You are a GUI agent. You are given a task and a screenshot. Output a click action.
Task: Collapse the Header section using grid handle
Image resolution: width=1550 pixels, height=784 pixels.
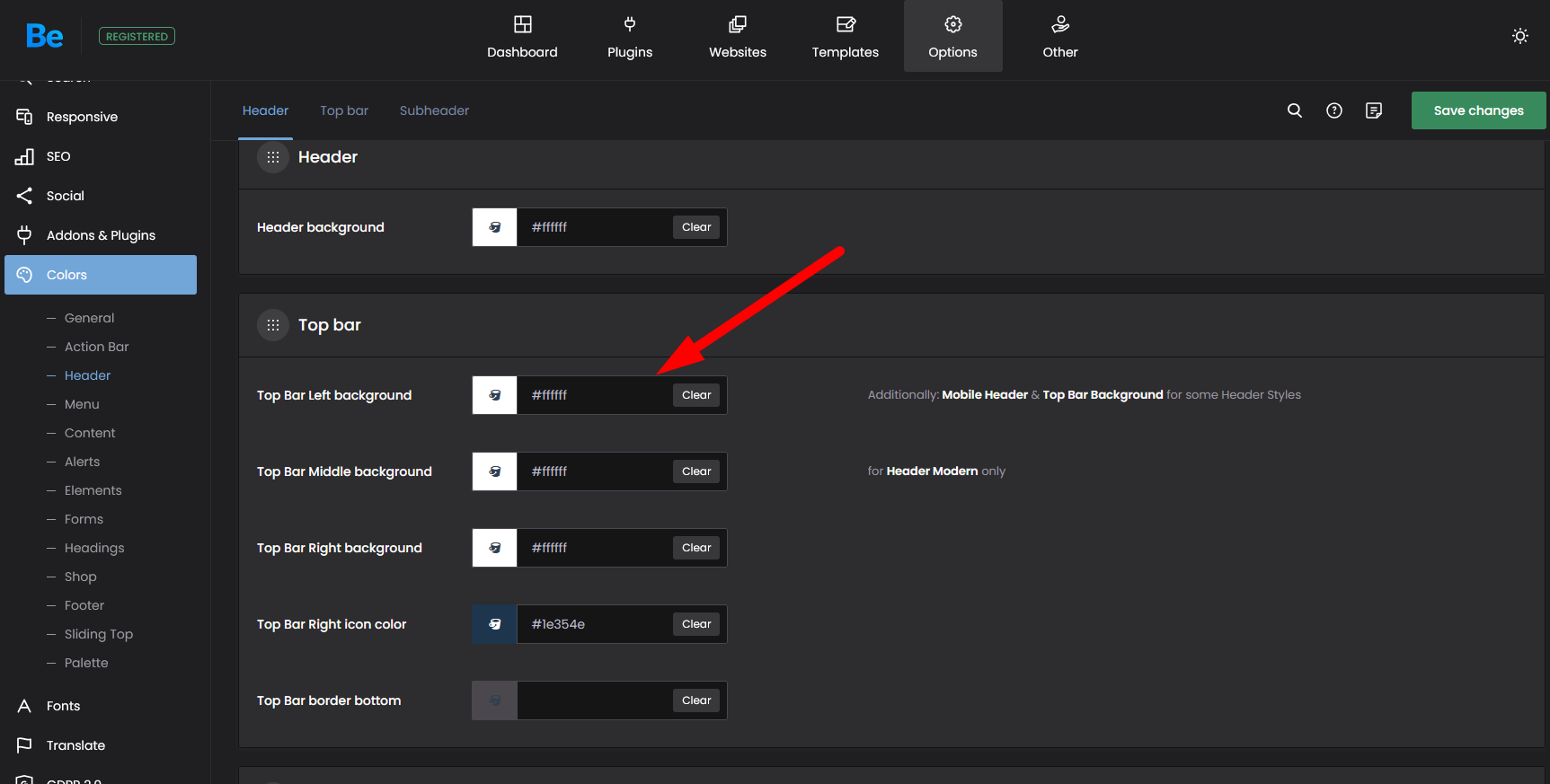pyautogui.click(x=273, y=157)
